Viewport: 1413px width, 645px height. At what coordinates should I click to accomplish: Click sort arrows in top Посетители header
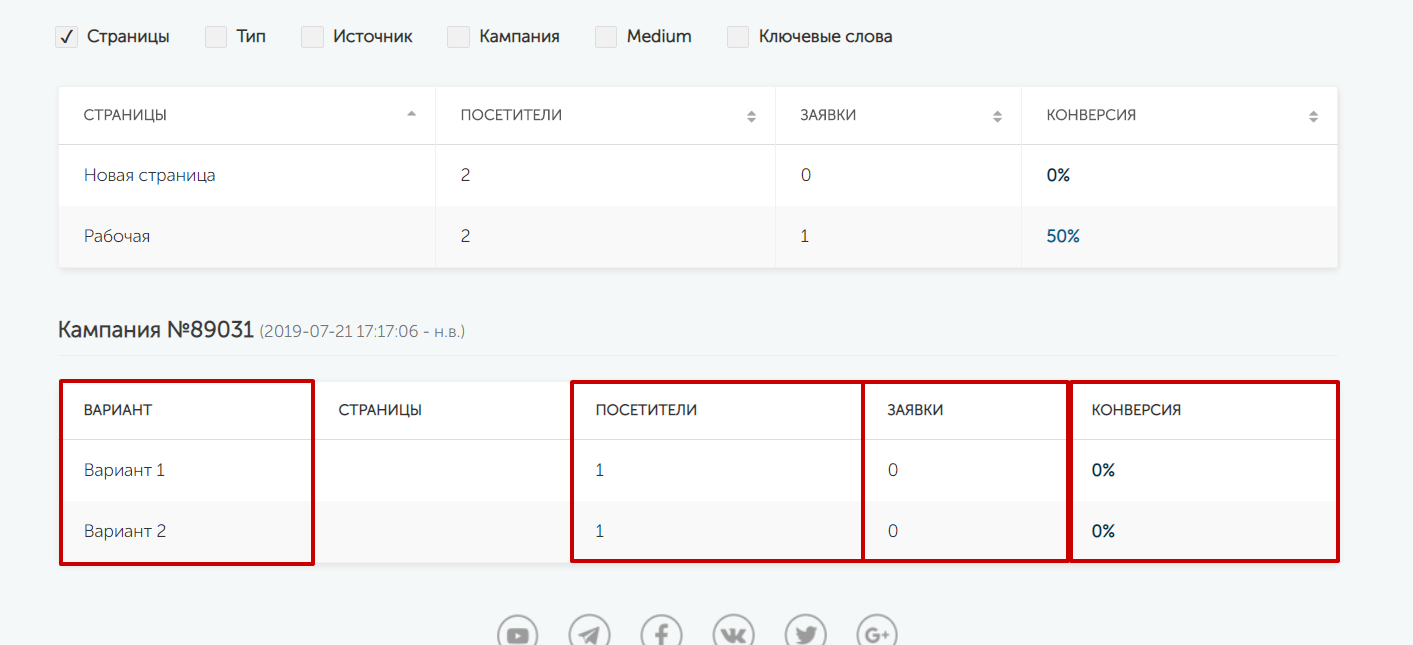coord(751,116)
